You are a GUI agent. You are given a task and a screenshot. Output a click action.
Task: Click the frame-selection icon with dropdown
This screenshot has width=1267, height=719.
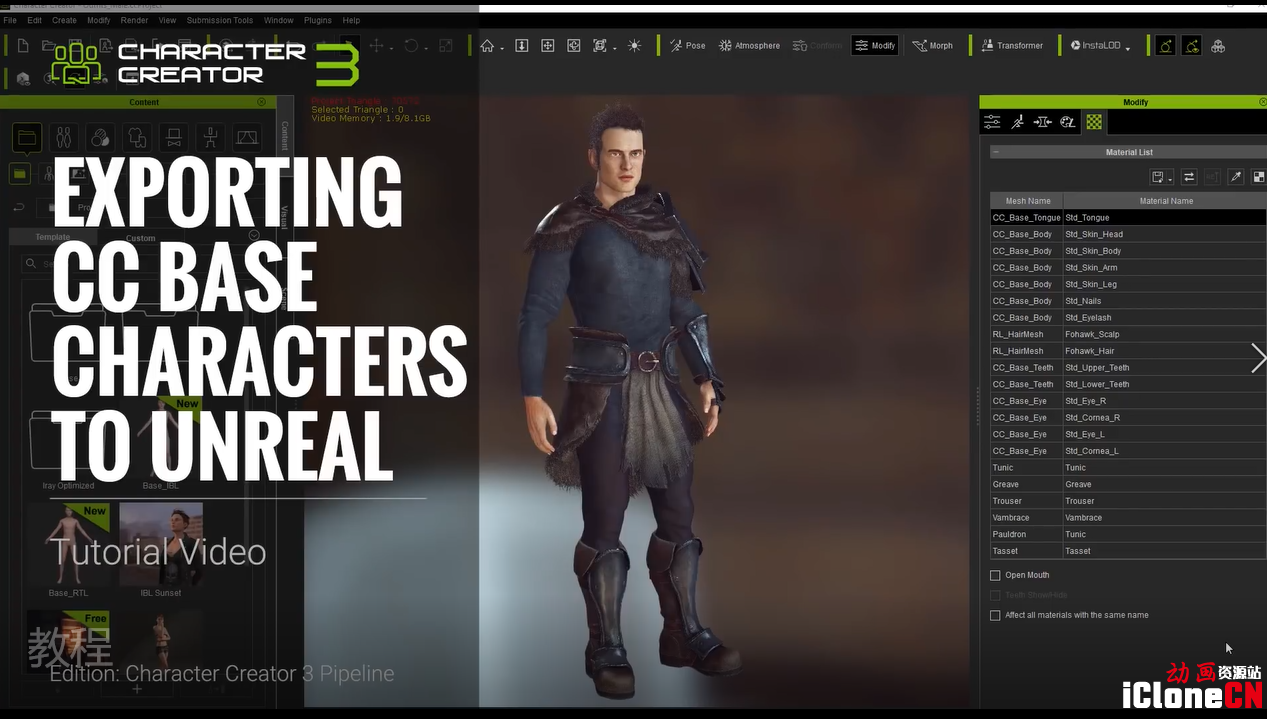pos(600,46)
